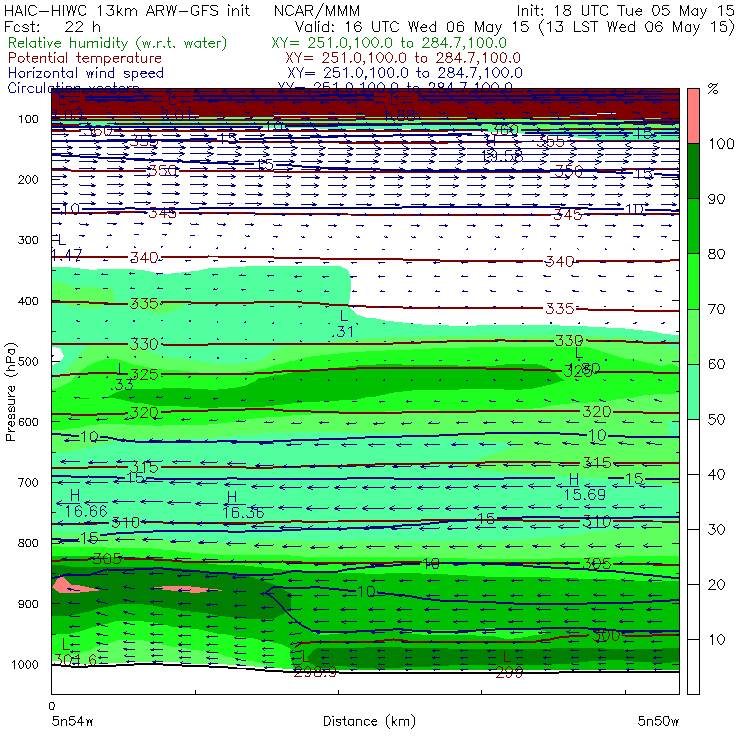Click the wind minimum value '.33'
The height and width of the screenshot is (740, 740).
(x=122, y=385)
